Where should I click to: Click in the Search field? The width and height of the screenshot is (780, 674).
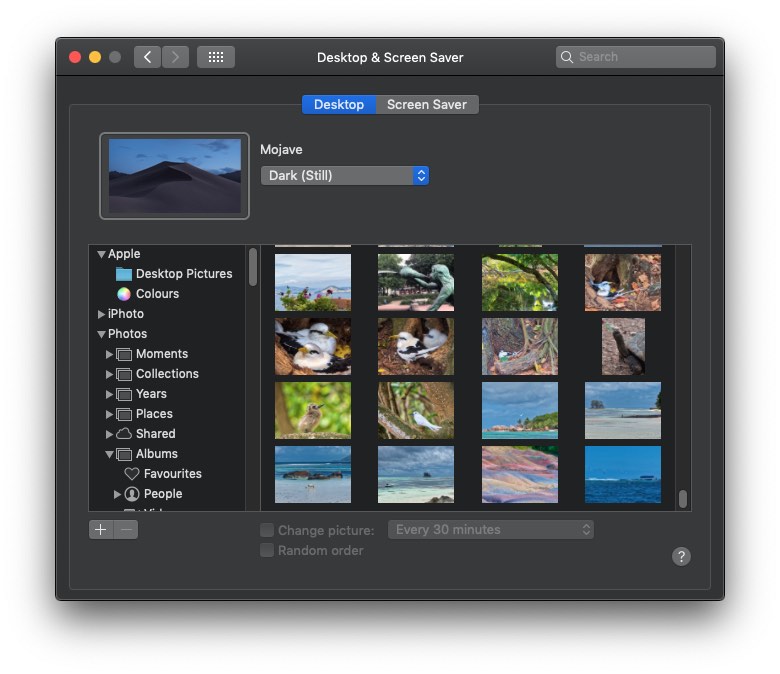636,57
